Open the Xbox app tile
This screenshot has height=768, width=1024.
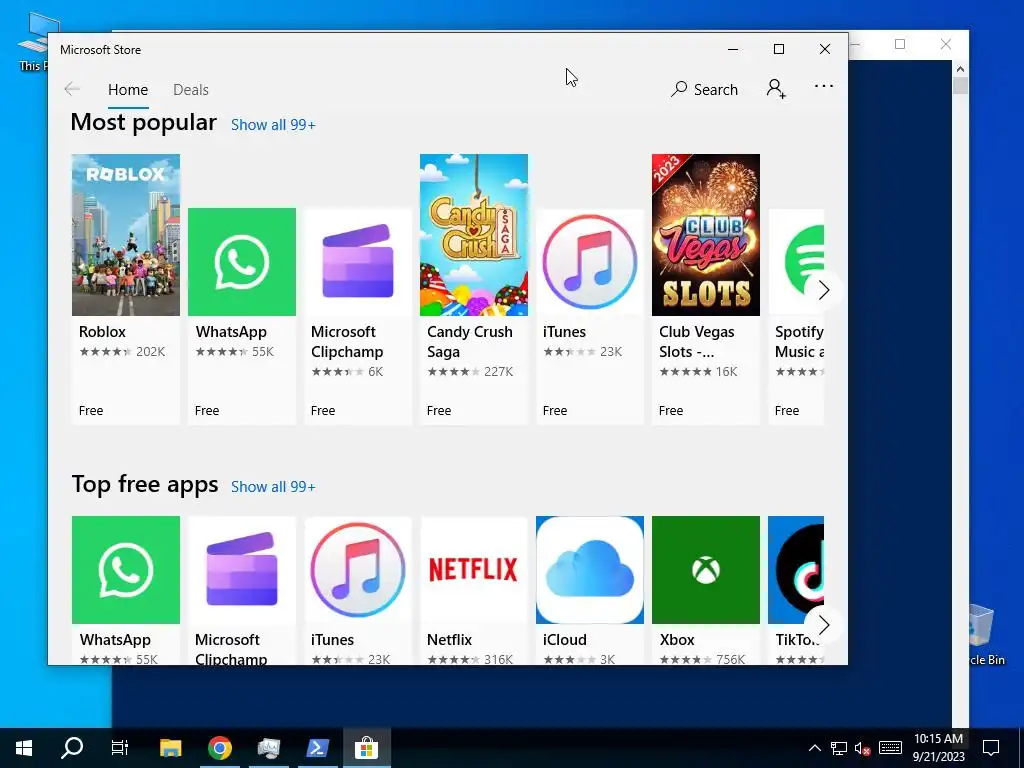[706, 590]
